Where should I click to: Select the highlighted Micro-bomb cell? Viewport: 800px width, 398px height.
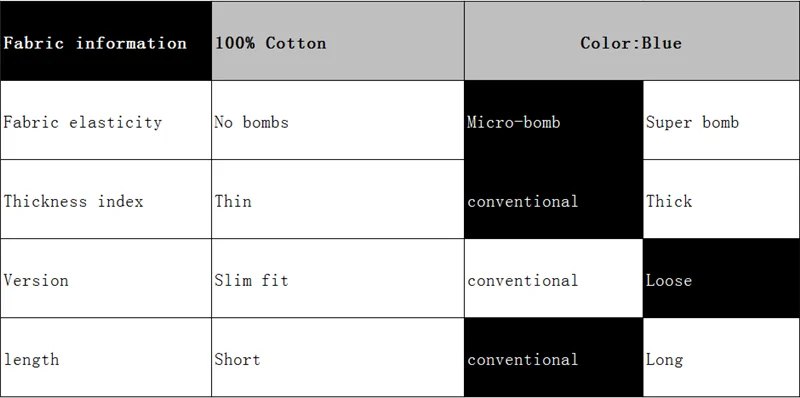554,120
